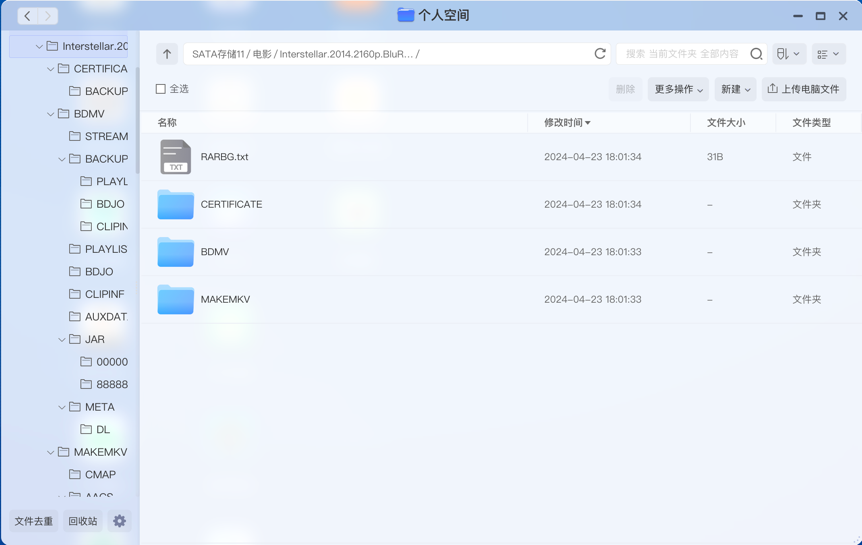This screenshot has width=862, height=545.
Task: Collapse the JAR tree node
Action: point(62,340)
